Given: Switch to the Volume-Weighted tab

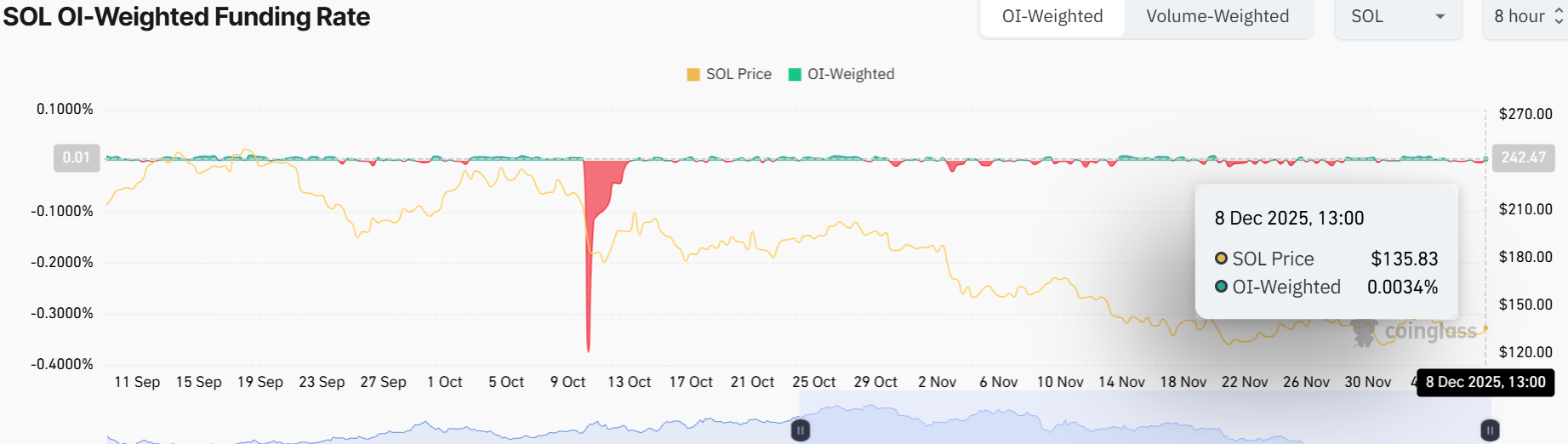Looking at the screenshot, I should (1217, 17).
